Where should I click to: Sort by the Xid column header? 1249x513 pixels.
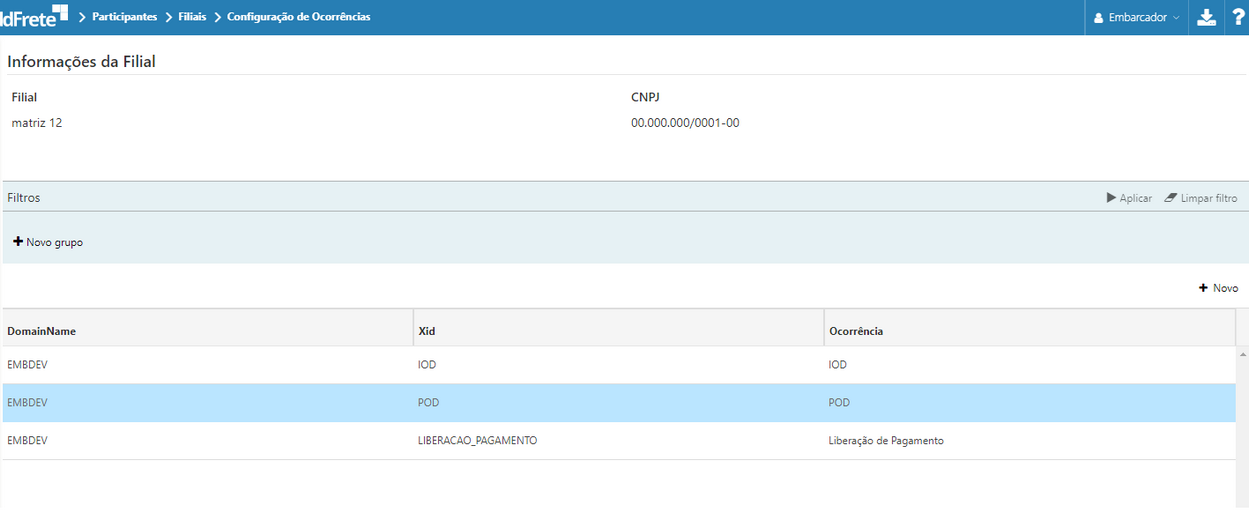click(x=426, y=331)
